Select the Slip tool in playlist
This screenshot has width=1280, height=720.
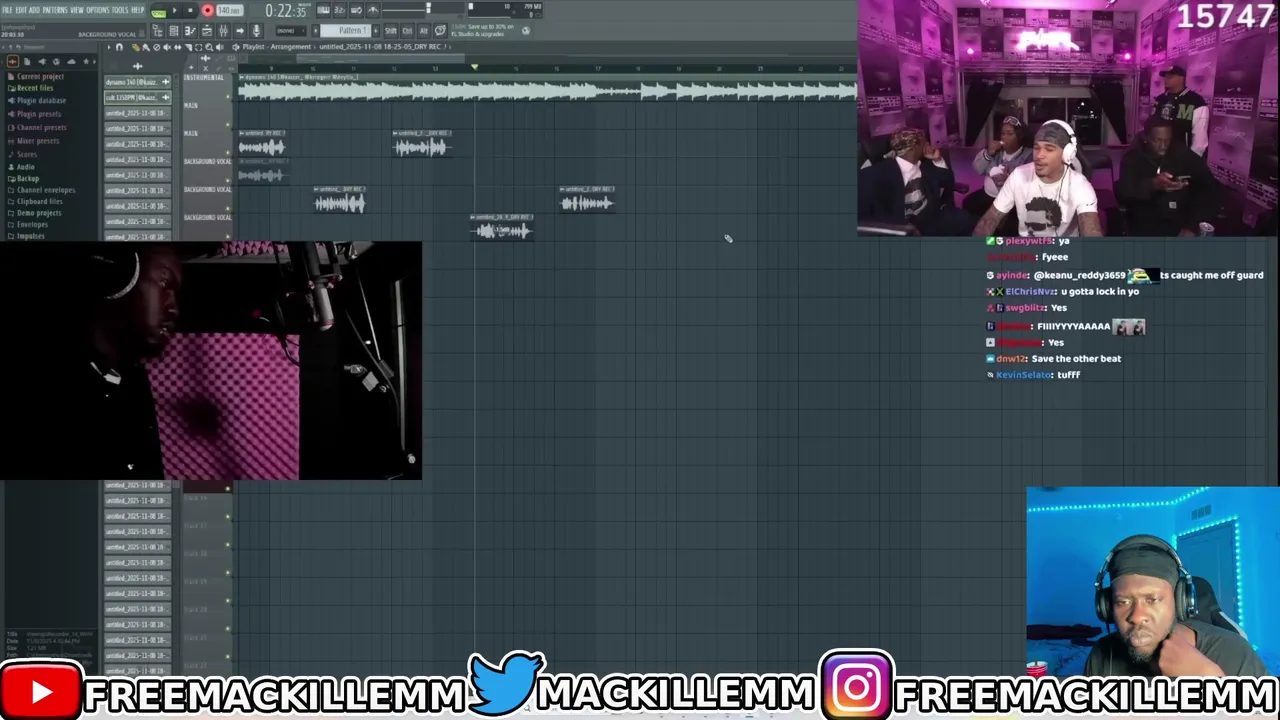click(177, 47)
